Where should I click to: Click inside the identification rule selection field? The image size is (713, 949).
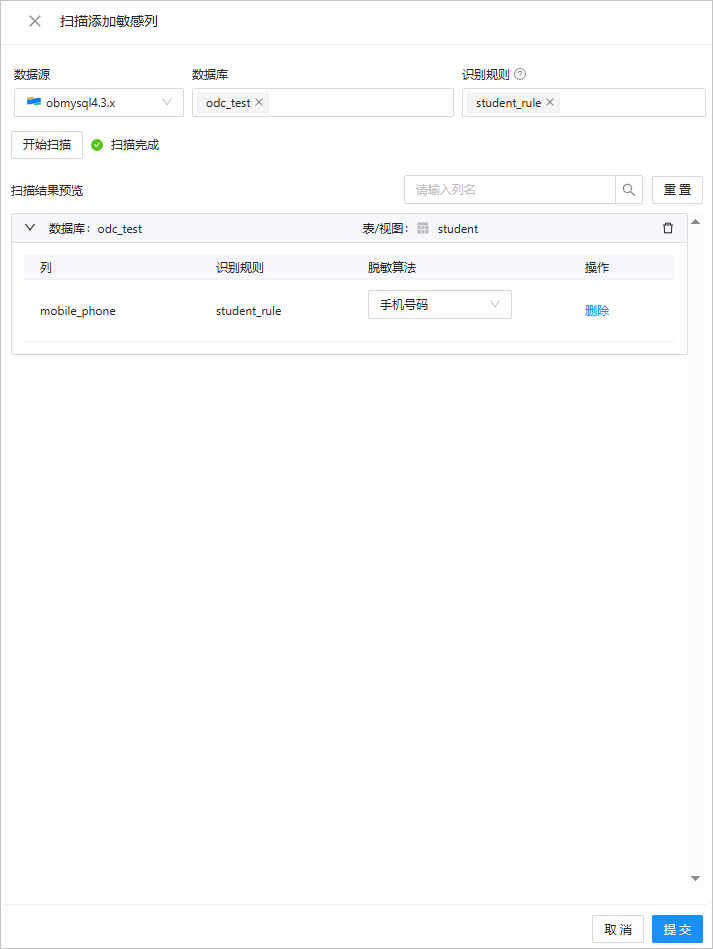coord(584,102)
